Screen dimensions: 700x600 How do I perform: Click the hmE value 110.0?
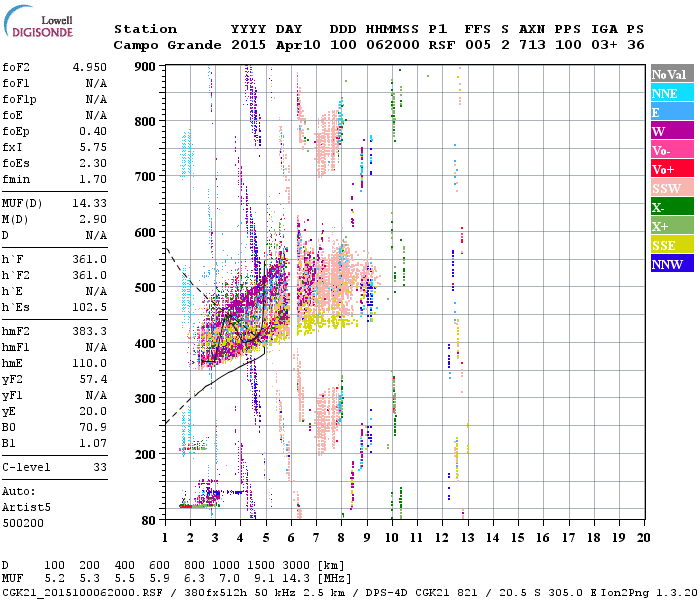click(x=90, y=363)
